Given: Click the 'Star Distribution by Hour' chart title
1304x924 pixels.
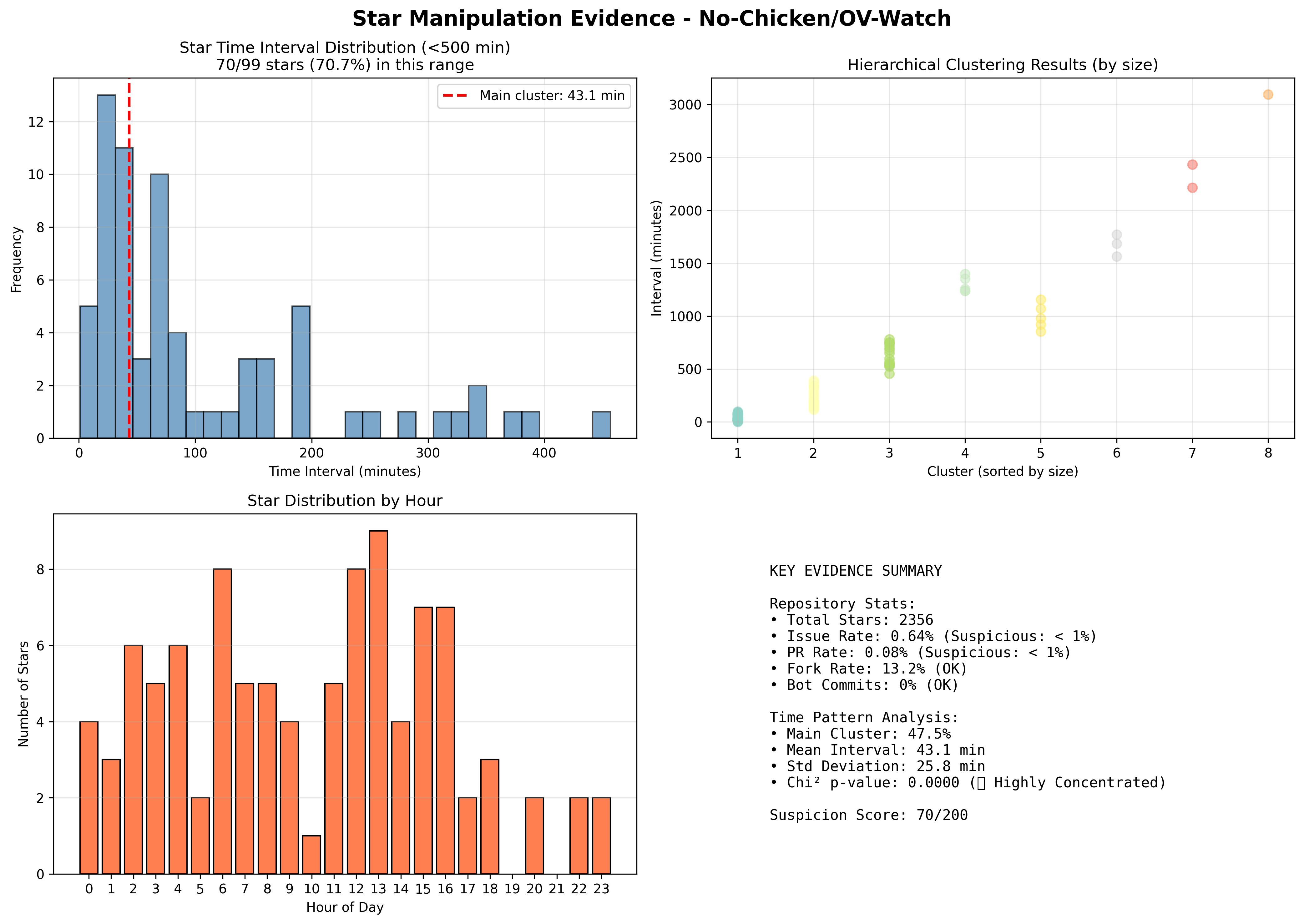Looking at the screenshot, I should coord(345,501).
